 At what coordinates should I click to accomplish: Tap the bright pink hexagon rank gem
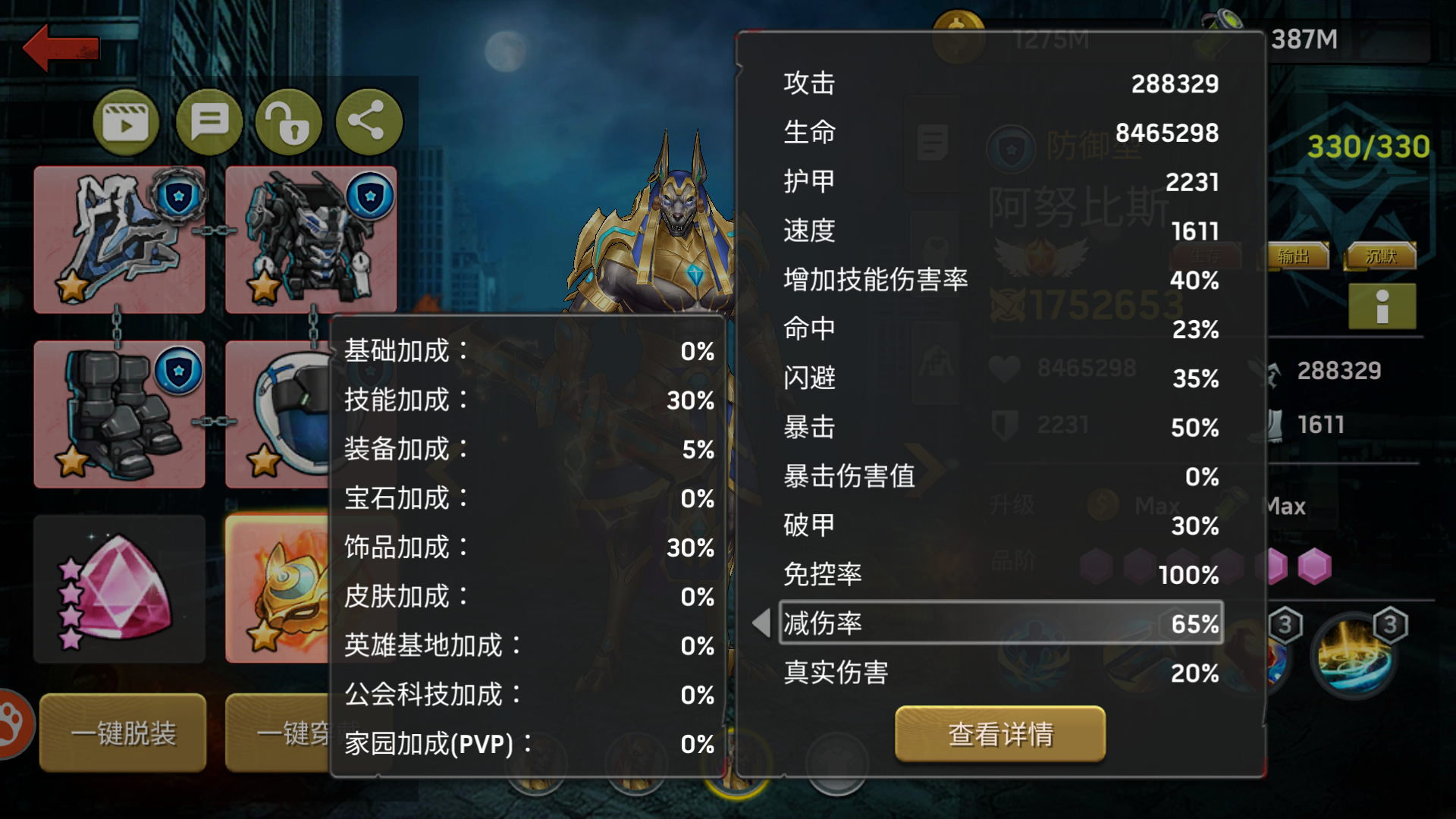1314,566
